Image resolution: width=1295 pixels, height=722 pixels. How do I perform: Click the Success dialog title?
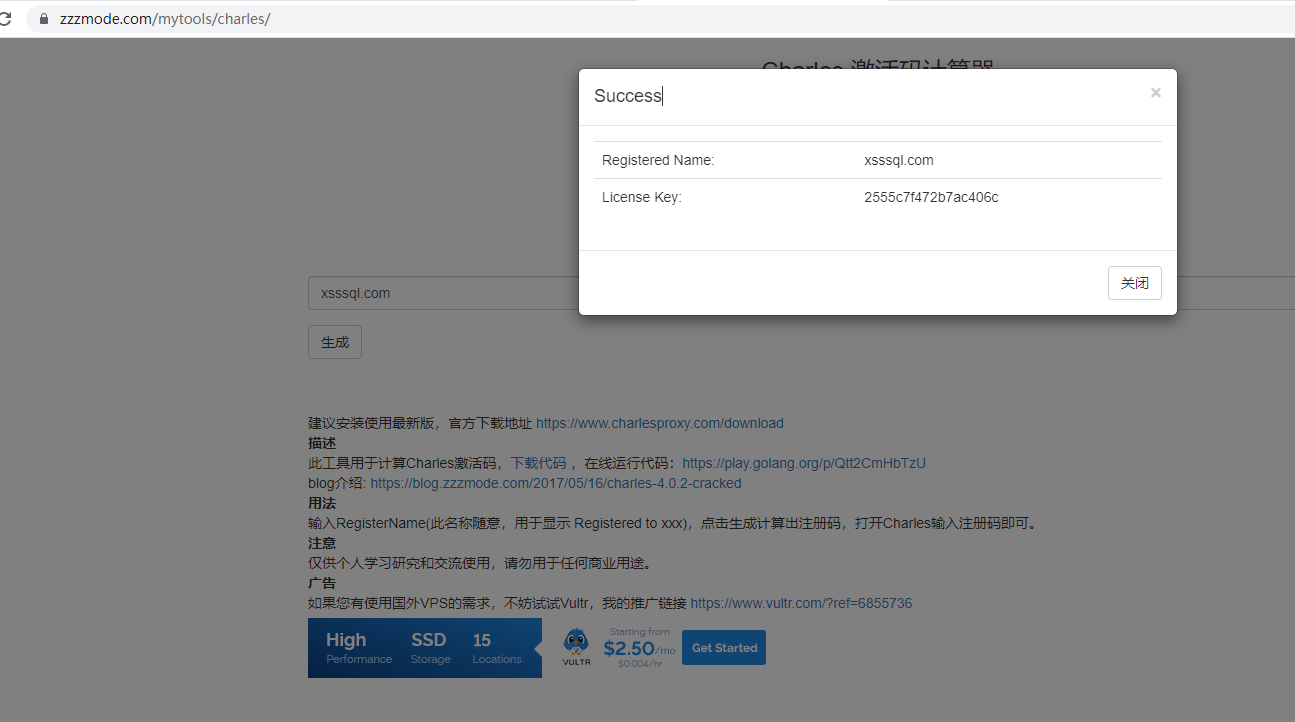point(627,95)
